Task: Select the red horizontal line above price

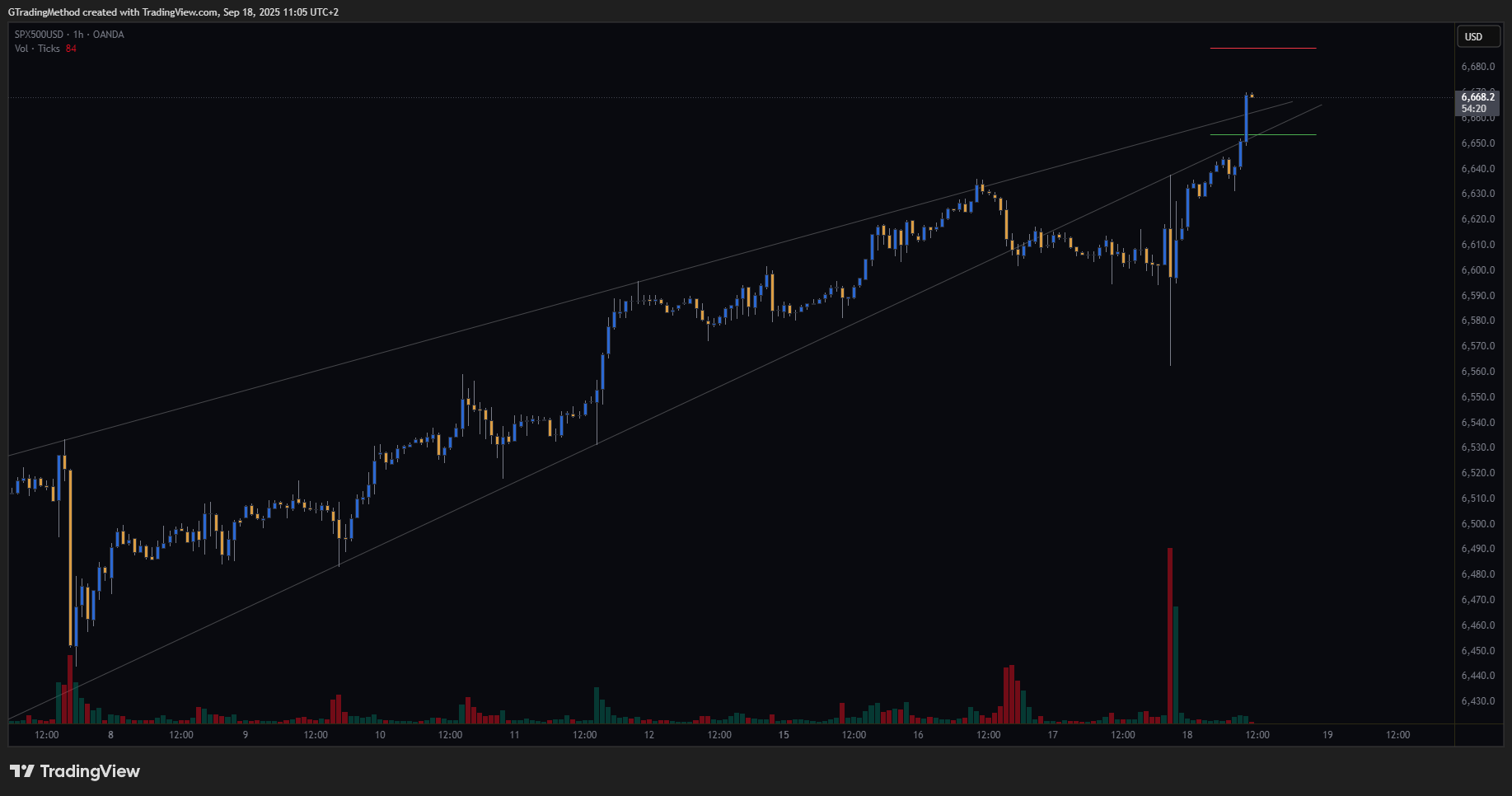Action: point(1263,49)
